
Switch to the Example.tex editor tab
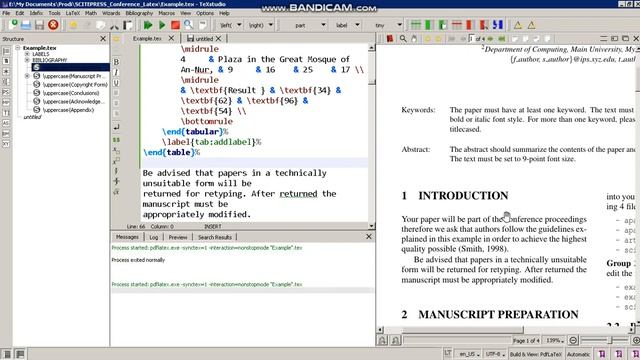click(147, 38)
